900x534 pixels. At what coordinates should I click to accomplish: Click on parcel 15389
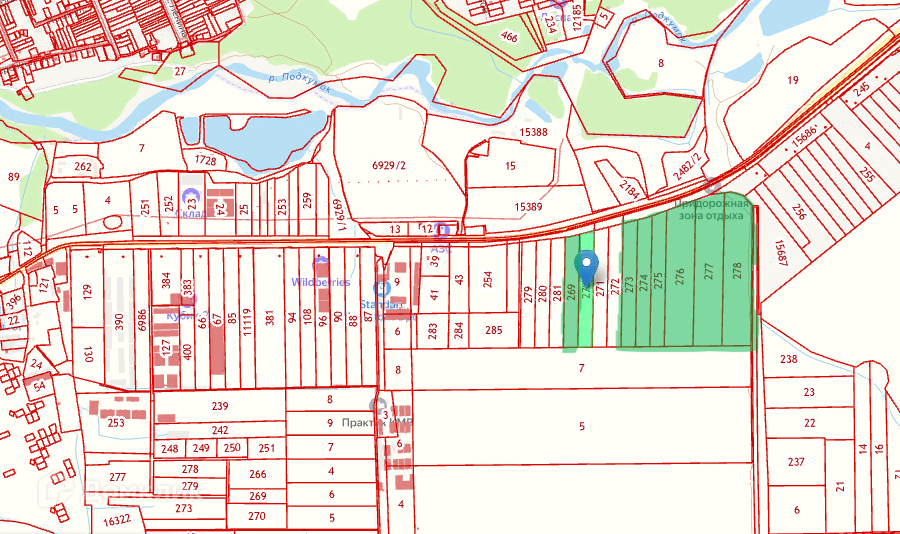(x=528, y=208)
